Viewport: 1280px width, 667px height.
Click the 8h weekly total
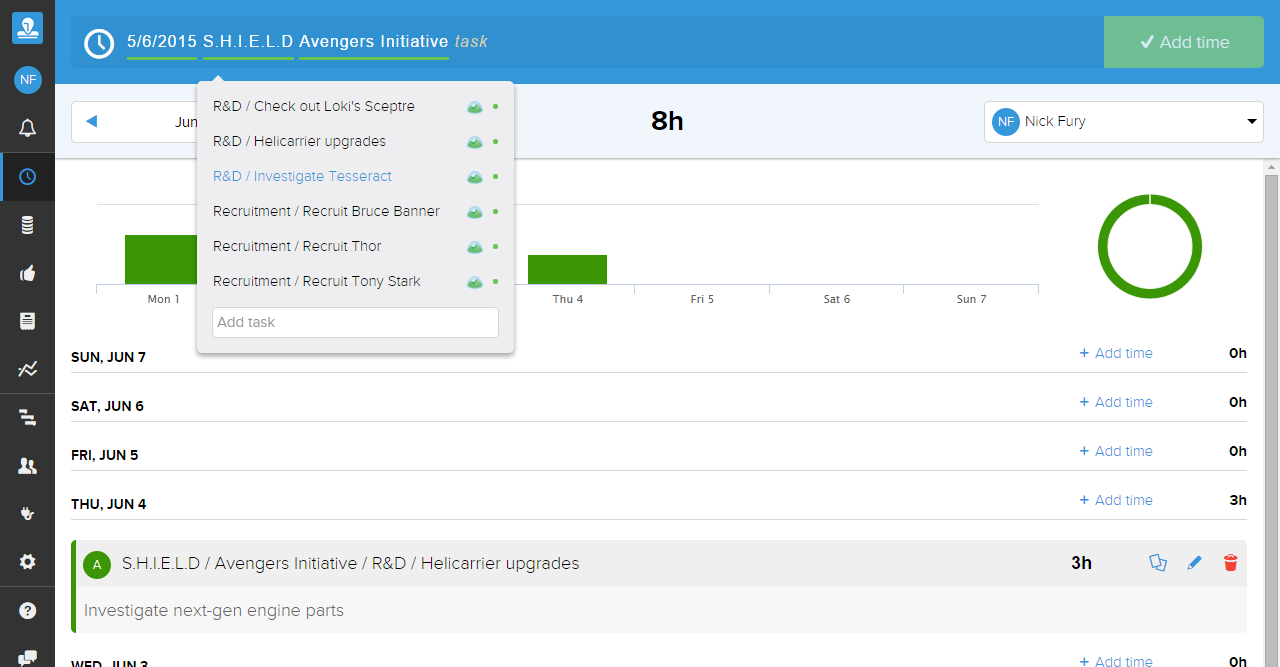coord(667,121)
